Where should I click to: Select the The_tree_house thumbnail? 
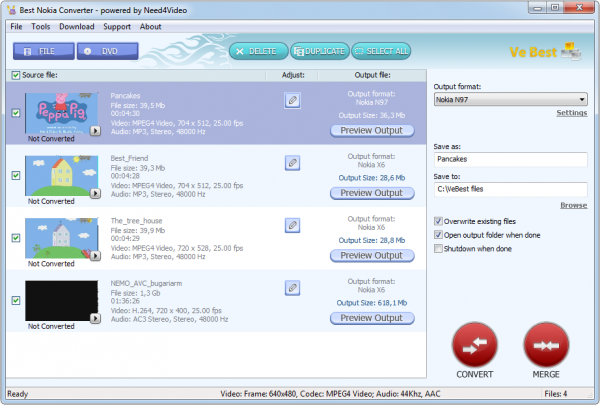(61, 238)
